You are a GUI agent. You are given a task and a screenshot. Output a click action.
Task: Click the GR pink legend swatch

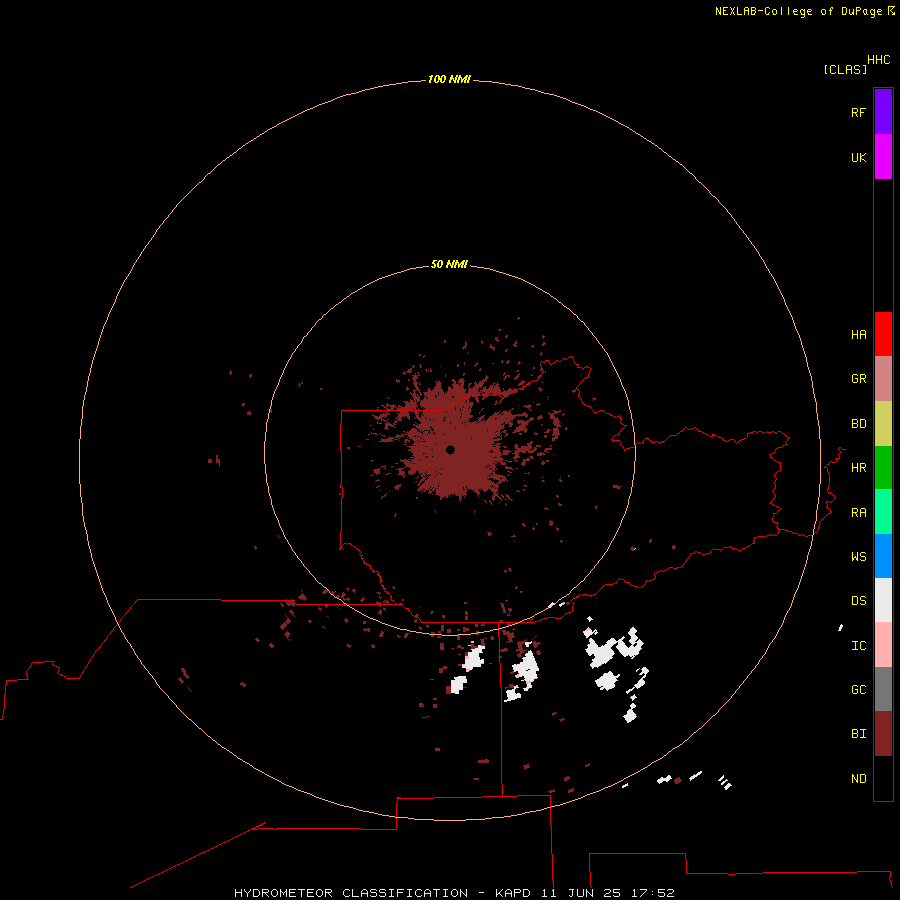pos(883,379)
